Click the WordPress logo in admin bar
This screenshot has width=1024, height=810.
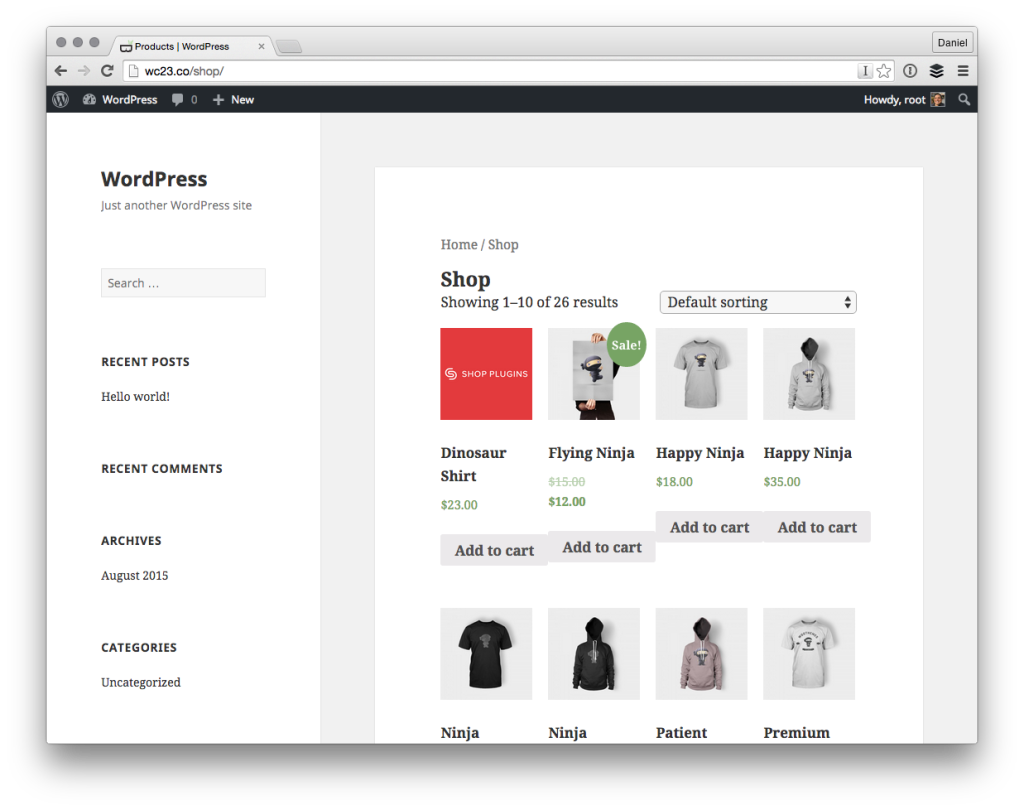point(61,100)
